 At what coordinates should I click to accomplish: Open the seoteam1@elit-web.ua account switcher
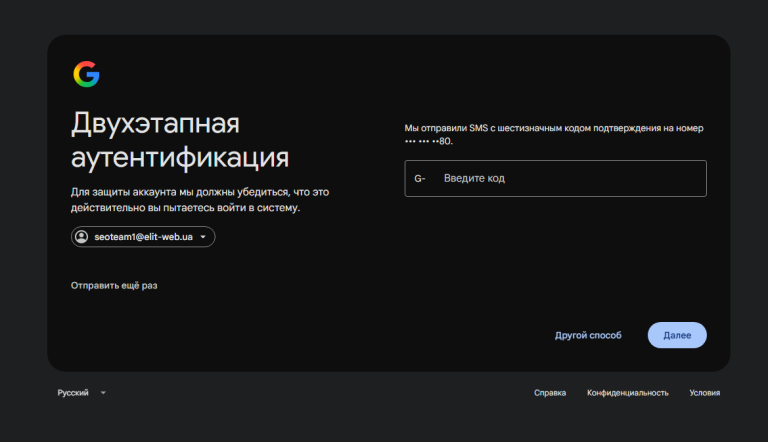click(143, 237)
